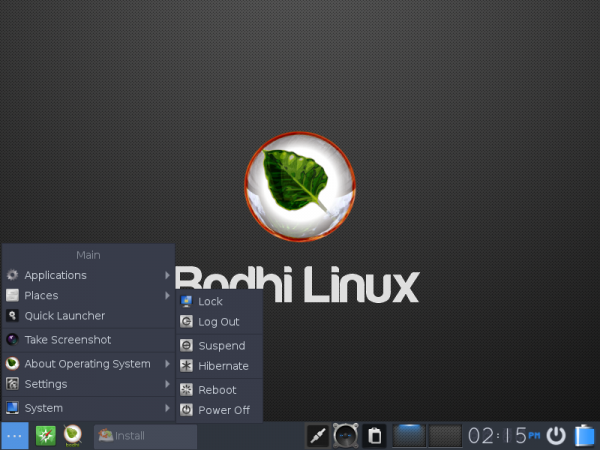Image resolution: width=600 pixels, height=450 pixels.
Task: Click the About Operating System leaf icon
Action: pos(12,363)
